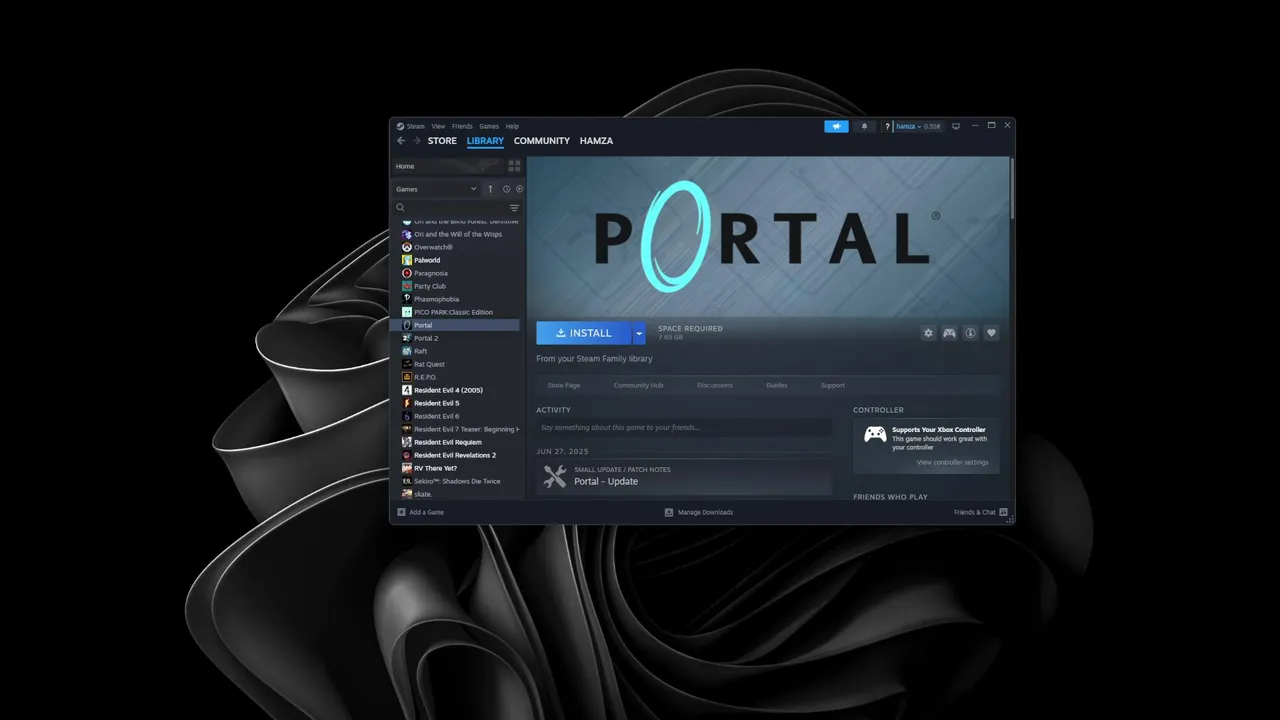Select Paragnosia in game list
Image resolution: width=1280 pixels, height=720 pixels.
click(430, 273)
